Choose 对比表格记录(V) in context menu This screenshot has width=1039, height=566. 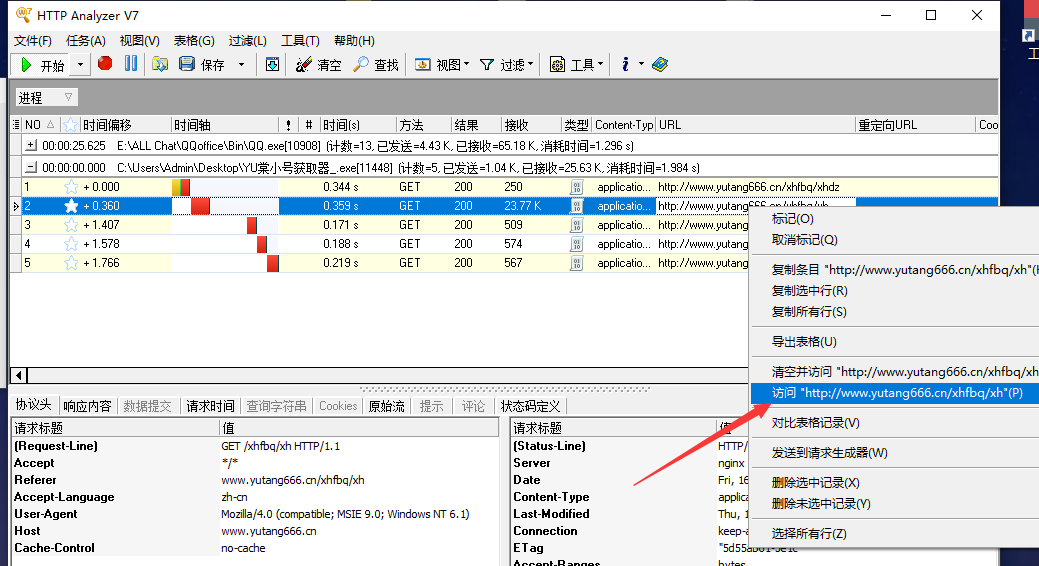point(815,423)
